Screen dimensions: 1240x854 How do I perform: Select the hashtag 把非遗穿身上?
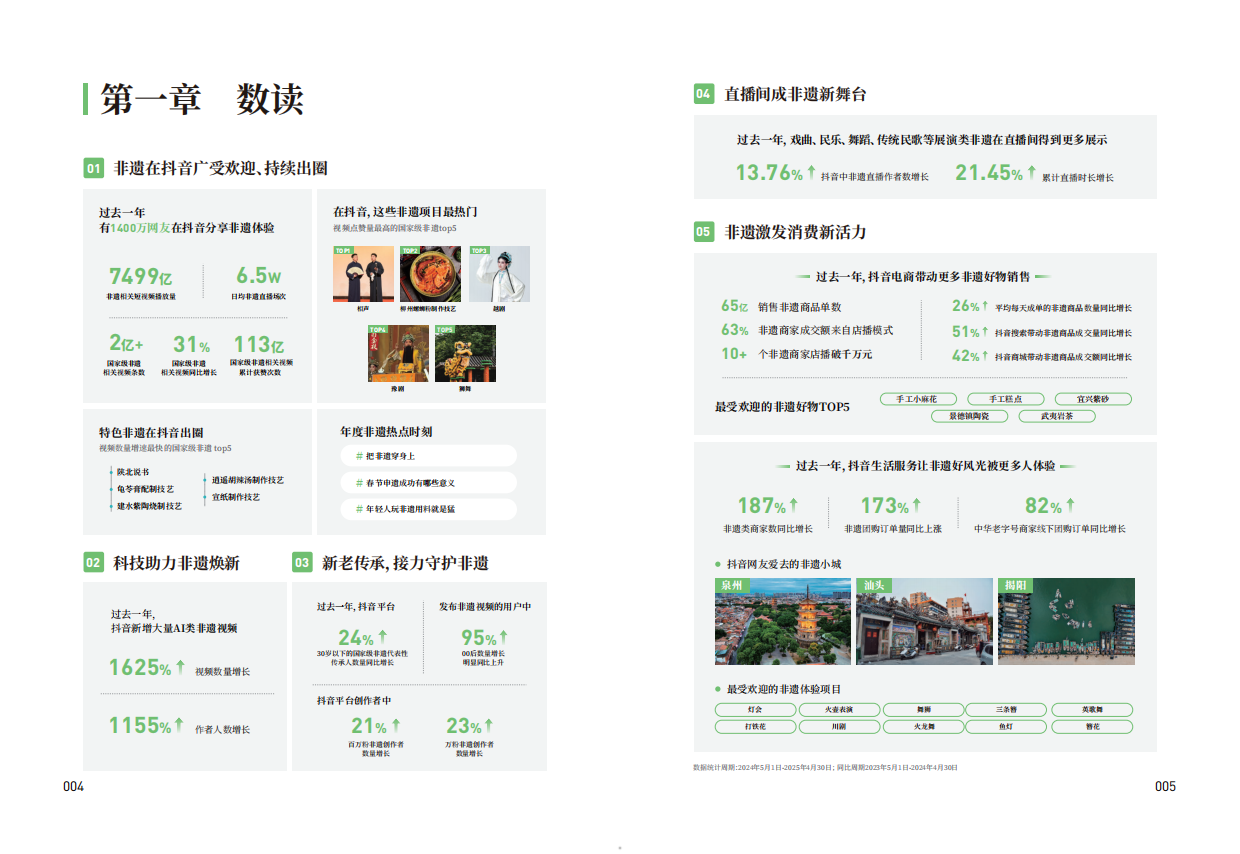point(429,456)
